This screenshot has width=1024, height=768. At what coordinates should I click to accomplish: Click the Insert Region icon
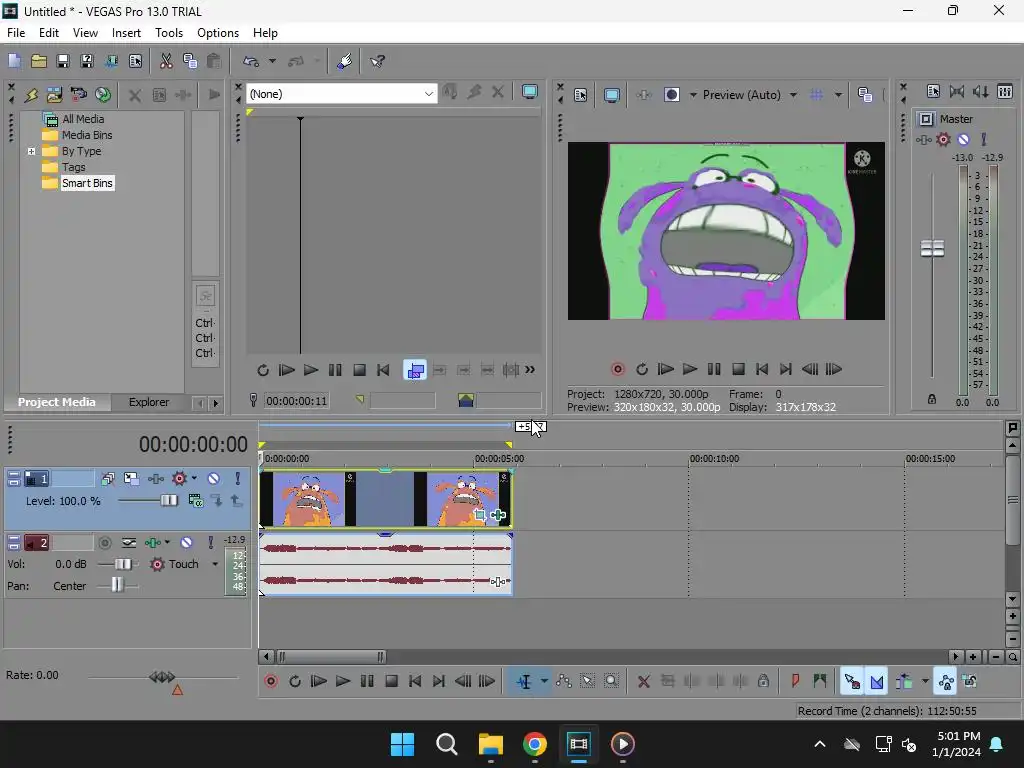(x=820, y=681)
